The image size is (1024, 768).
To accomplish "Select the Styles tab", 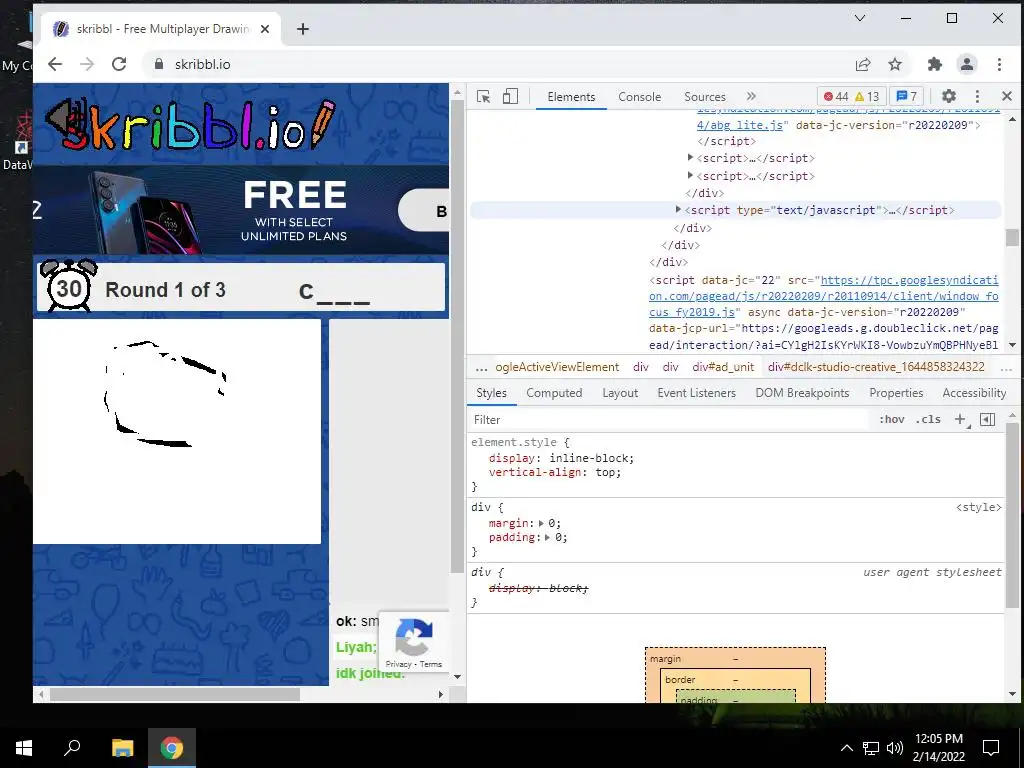I will (491, 392).
